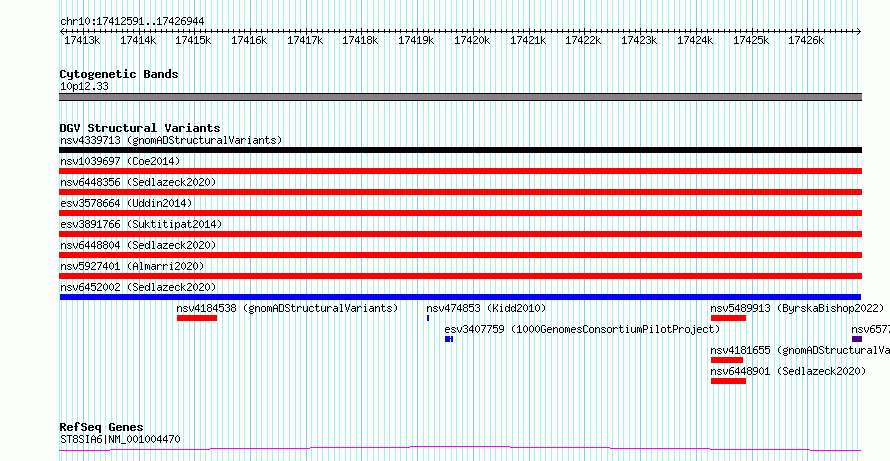Click nsv6452002 (Sedlazeck2020) label
Viewport: 890px width, 461px height.
pyautogui.click(x=138, y=287)
